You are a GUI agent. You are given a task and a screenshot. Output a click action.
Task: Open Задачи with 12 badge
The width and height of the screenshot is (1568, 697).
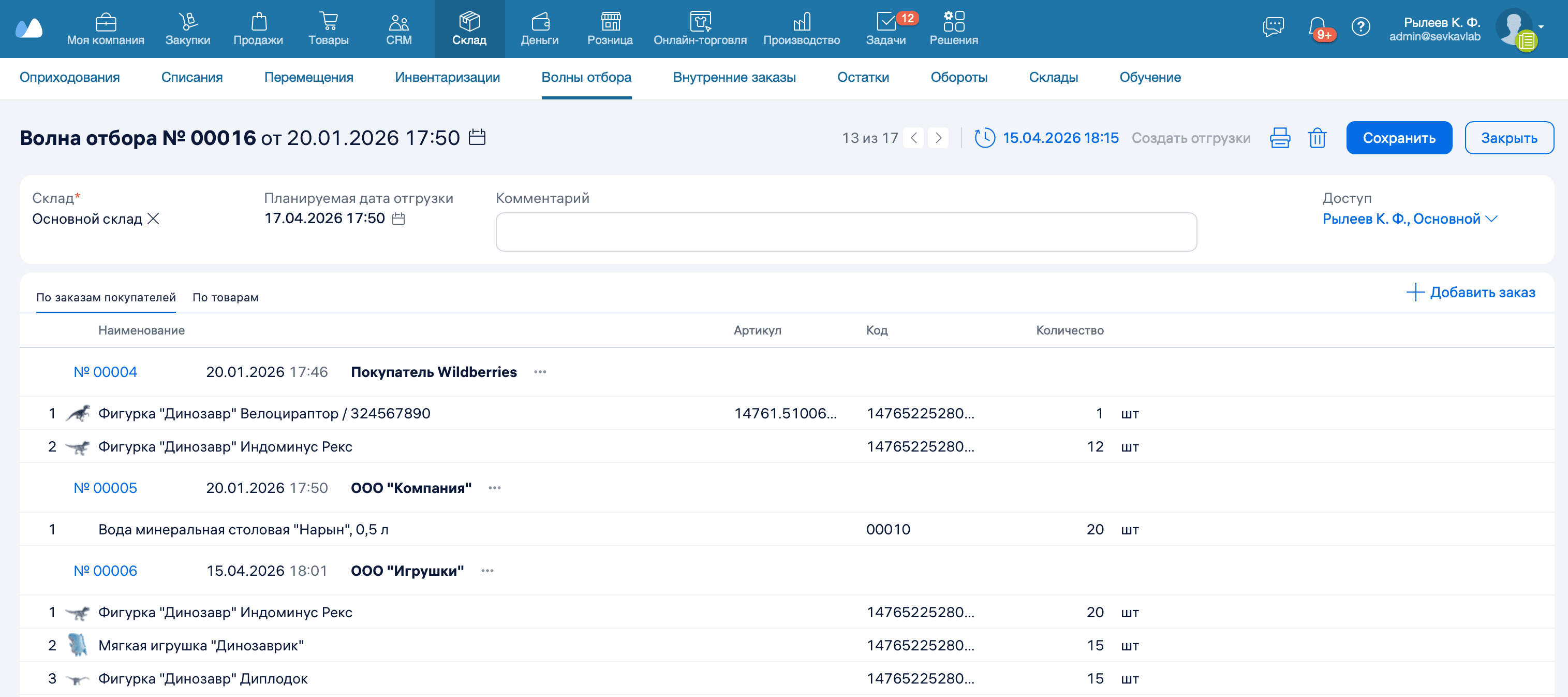tap(885, 29)
